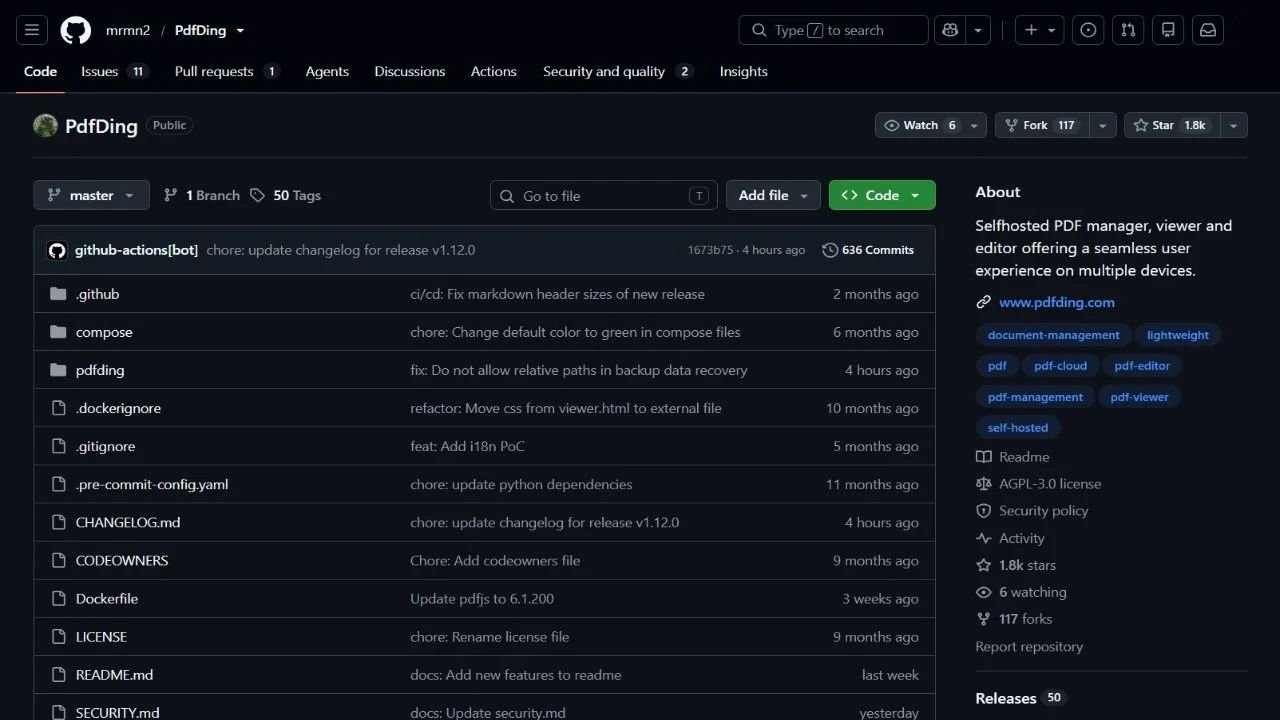The image size is (1280, 720).
Task: Click the pdf-editor topic tag
Action: (x=1142, y=366)
